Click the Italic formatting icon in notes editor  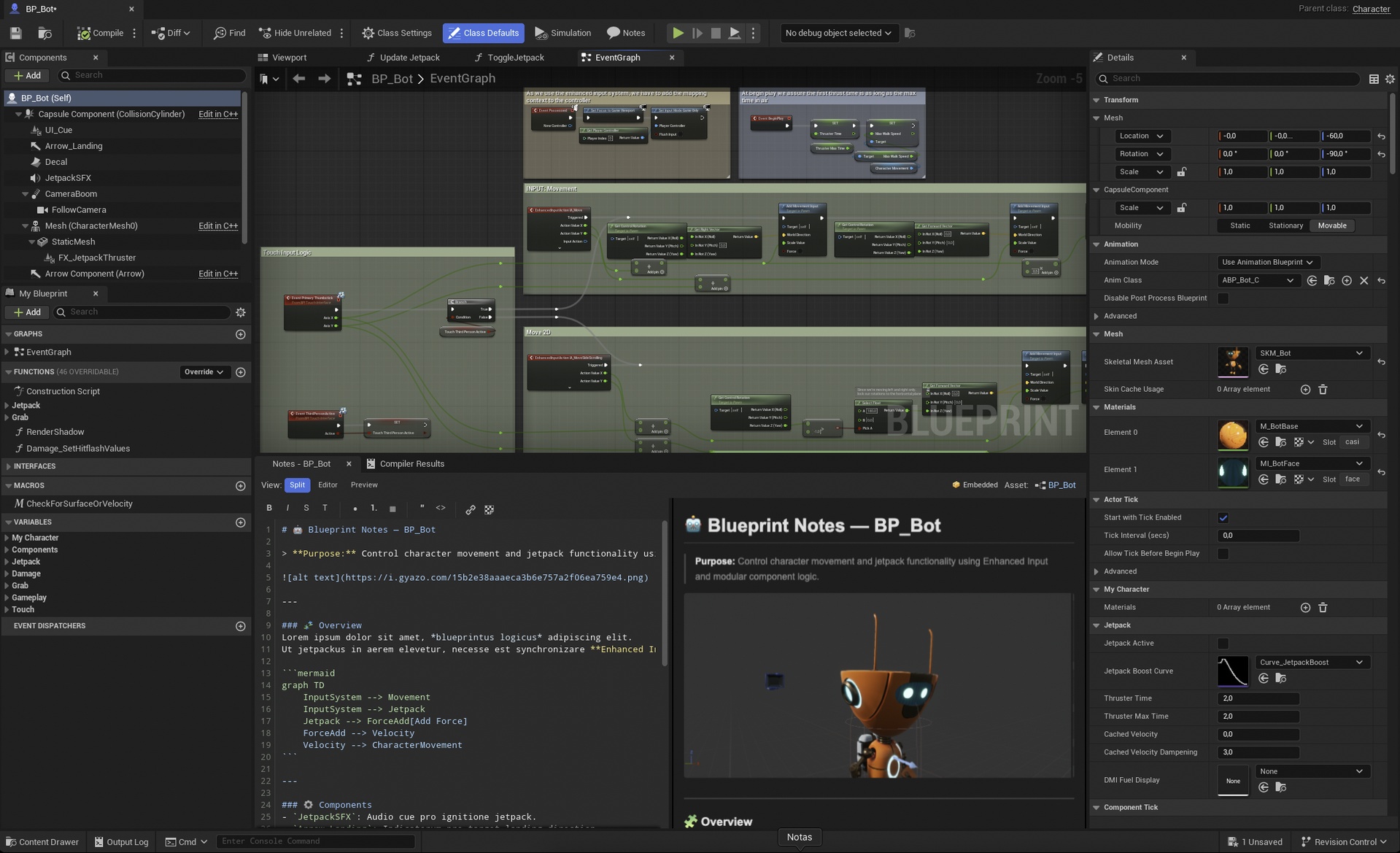(x=287, y=509)
